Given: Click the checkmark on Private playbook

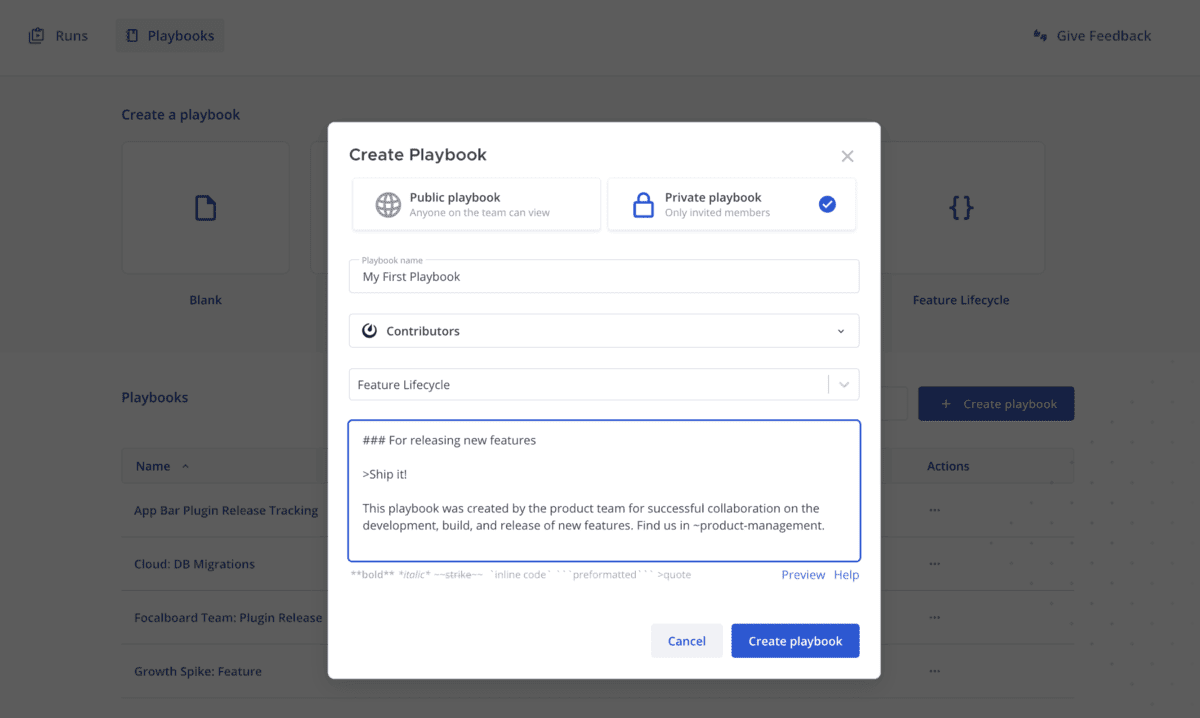Looking at the screenshot, I should click(827, 204).
